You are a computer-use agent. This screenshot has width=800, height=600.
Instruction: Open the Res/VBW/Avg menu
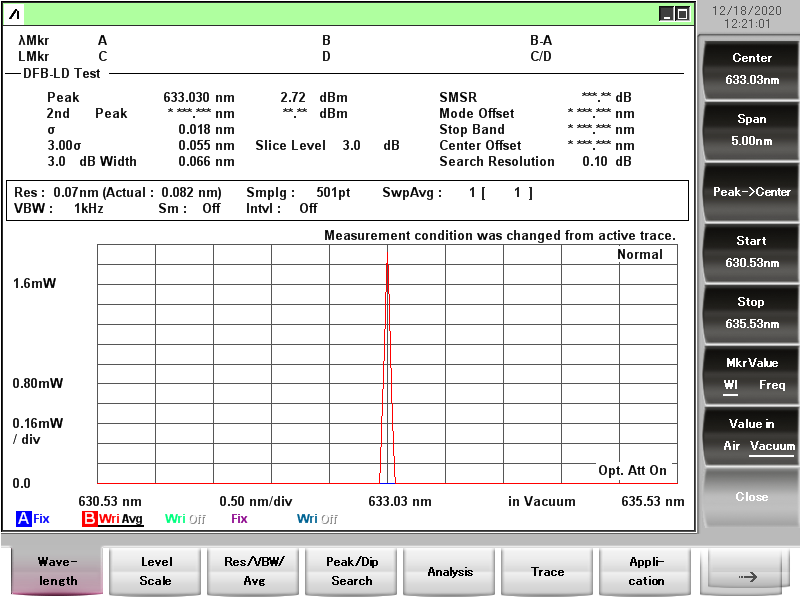point(254,572)
